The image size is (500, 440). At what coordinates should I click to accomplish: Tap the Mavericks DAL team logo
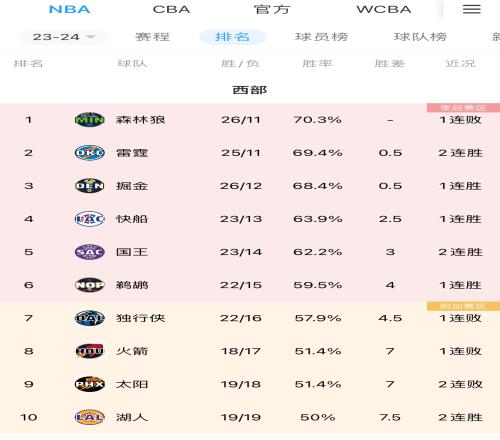point(89,318)
